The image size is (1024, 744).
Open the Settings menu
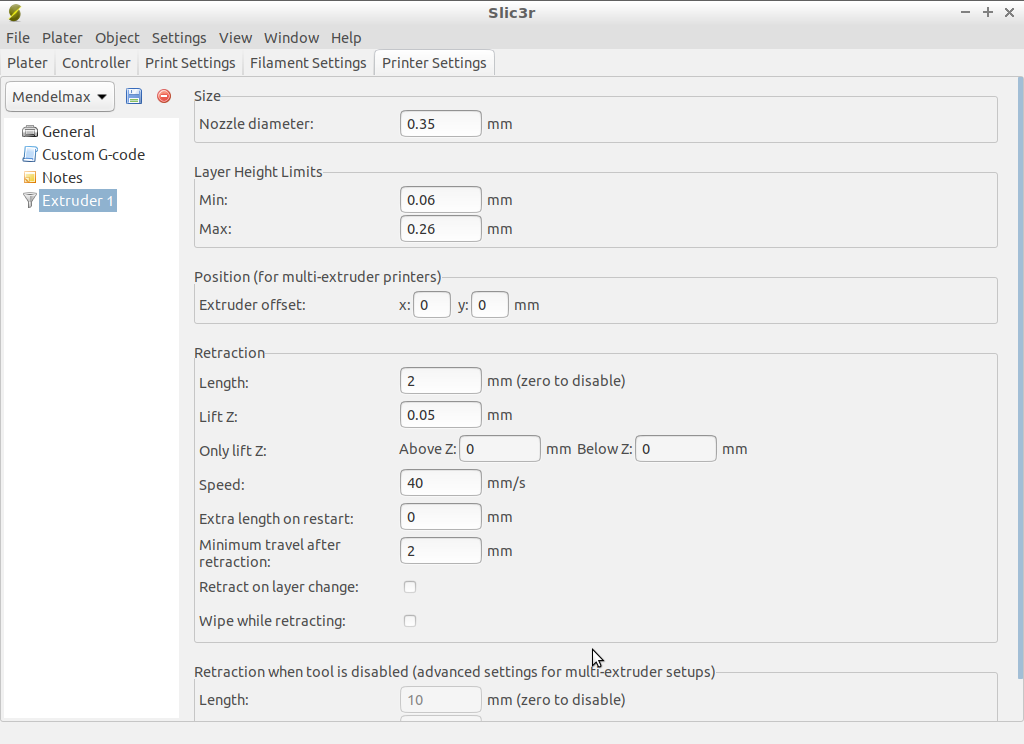coord(179,38)
